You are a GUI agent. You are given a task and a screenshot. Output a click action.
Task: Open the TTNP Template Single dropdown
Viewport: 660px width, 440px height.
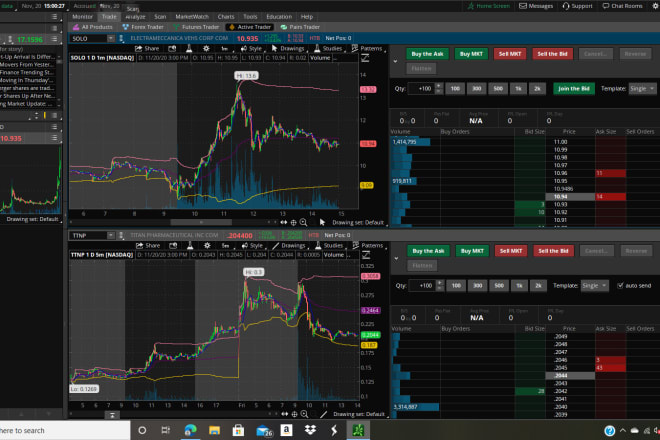click(594, 285)
